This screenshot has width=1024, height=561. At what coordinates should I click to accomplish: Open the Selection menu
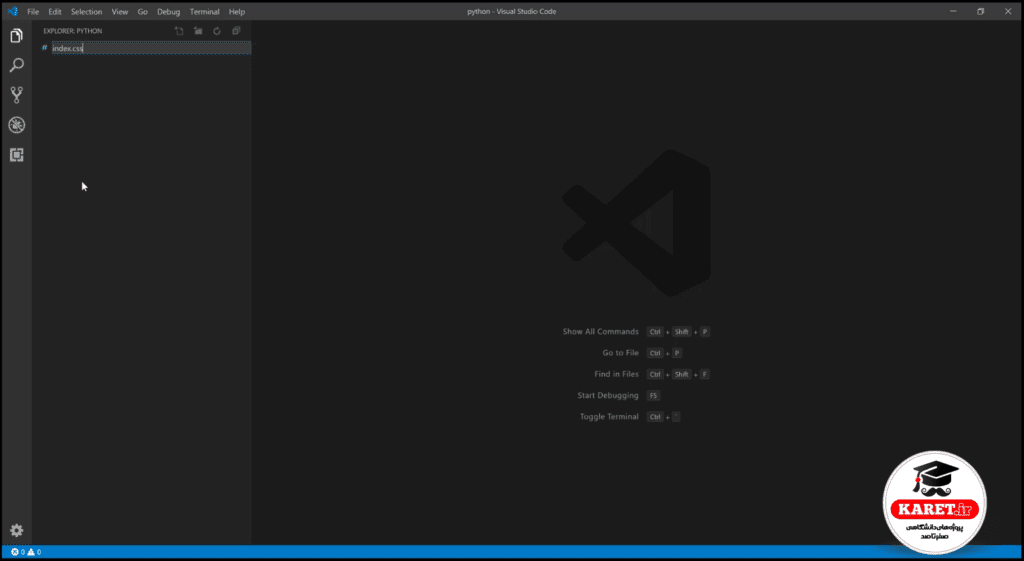pos(86,12)
